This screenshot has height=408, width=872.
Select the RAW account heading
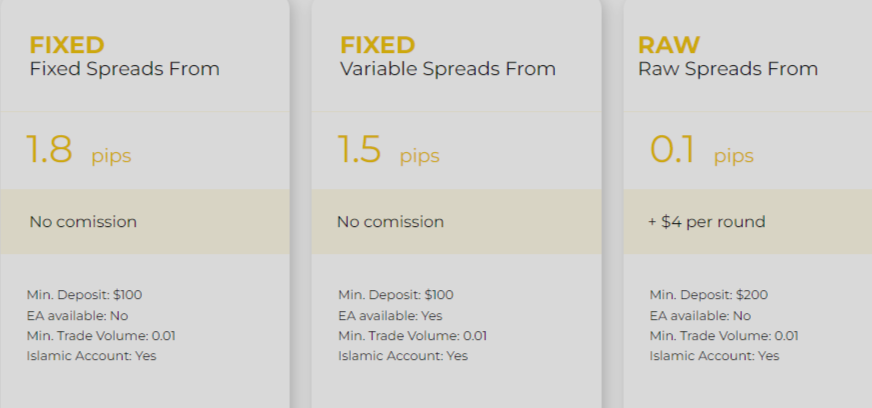668,45
